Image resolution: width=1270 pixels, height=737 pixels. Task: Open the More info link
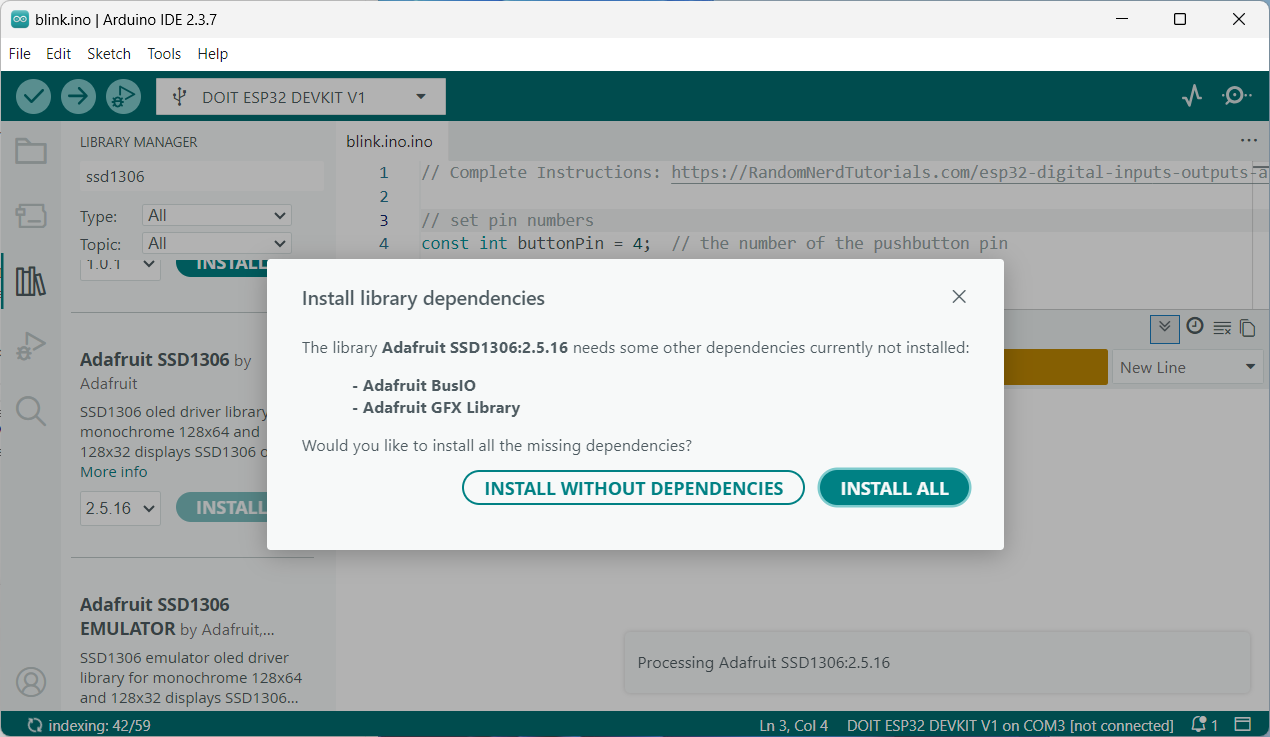pos(114,472)
